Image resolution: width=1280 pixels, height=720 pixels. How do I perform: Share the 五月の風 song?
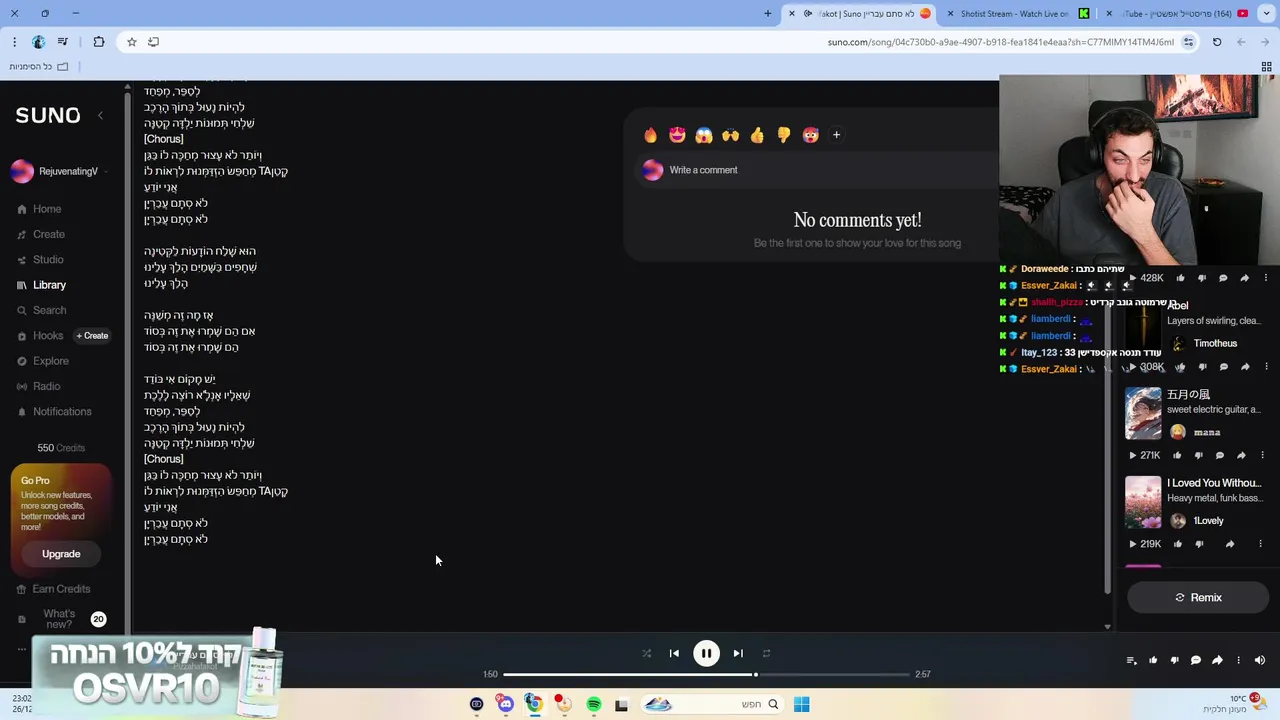(x=1241, y=455)
